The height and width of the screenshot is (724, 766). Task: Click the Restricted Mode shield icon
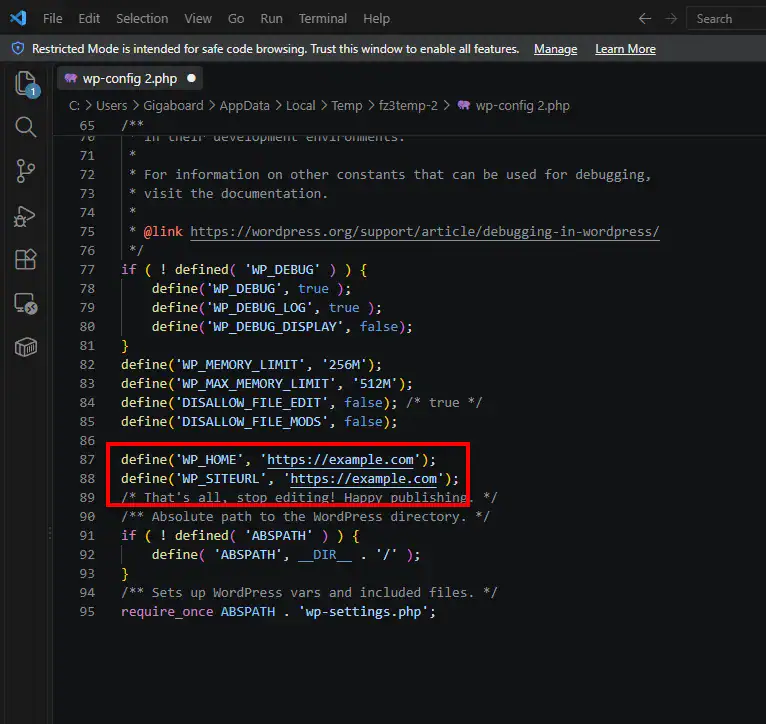click(x=18, y=48)
